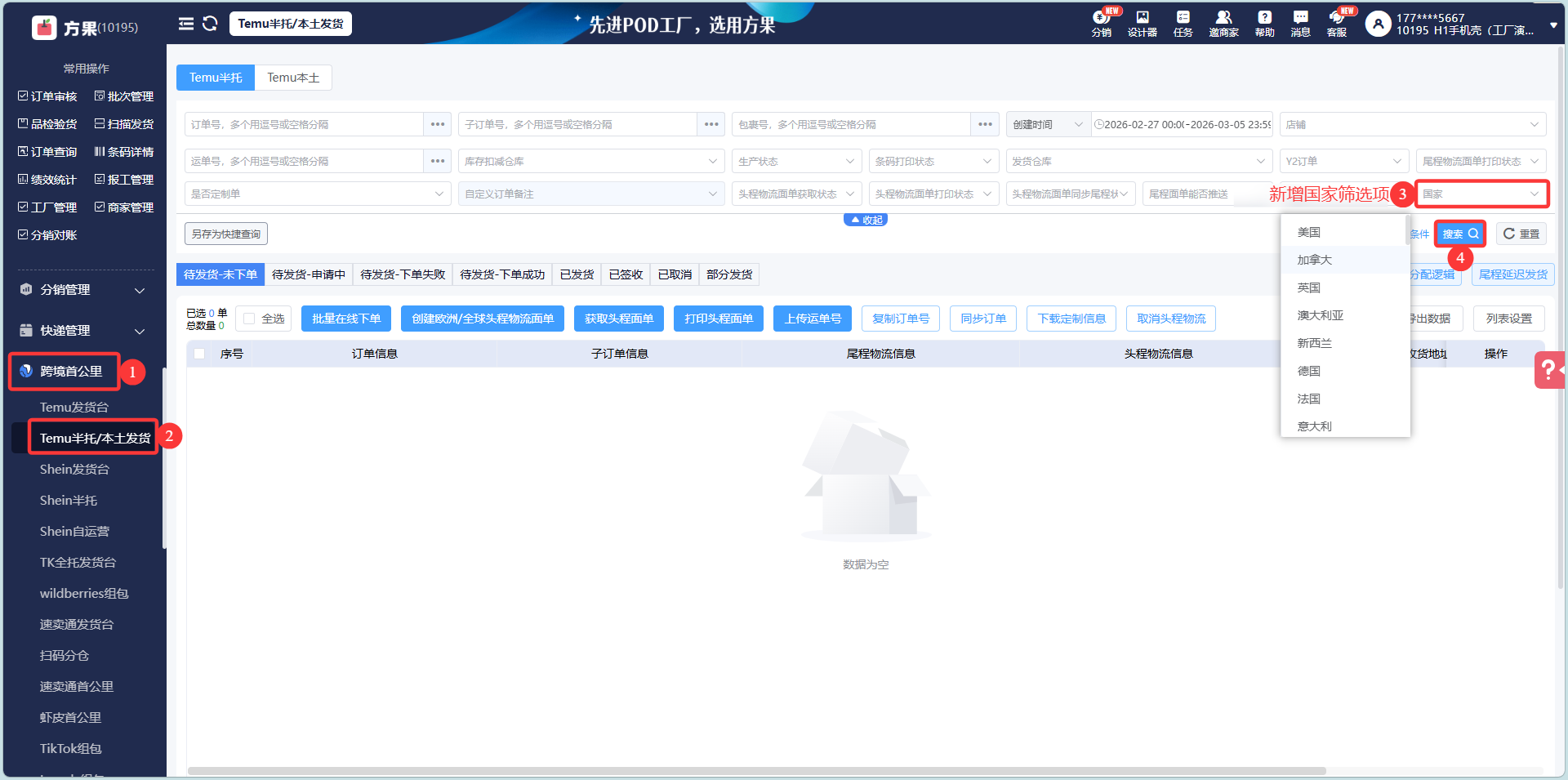Switch to the Temu半托 tab
This screenshot has width=1568, height=780.
[216, 78]
